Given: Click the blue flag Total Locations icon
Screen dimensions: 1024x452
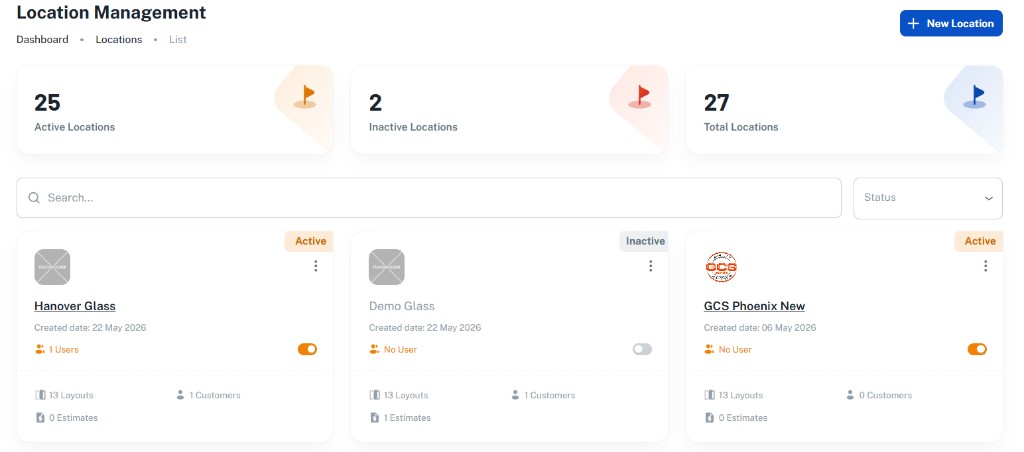Looking at the screenshot, I should 974,97.
